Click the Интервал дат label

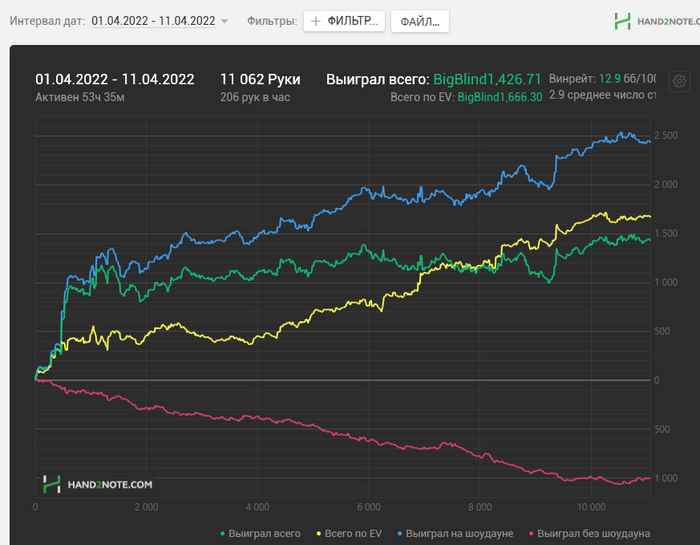[47, 21]
